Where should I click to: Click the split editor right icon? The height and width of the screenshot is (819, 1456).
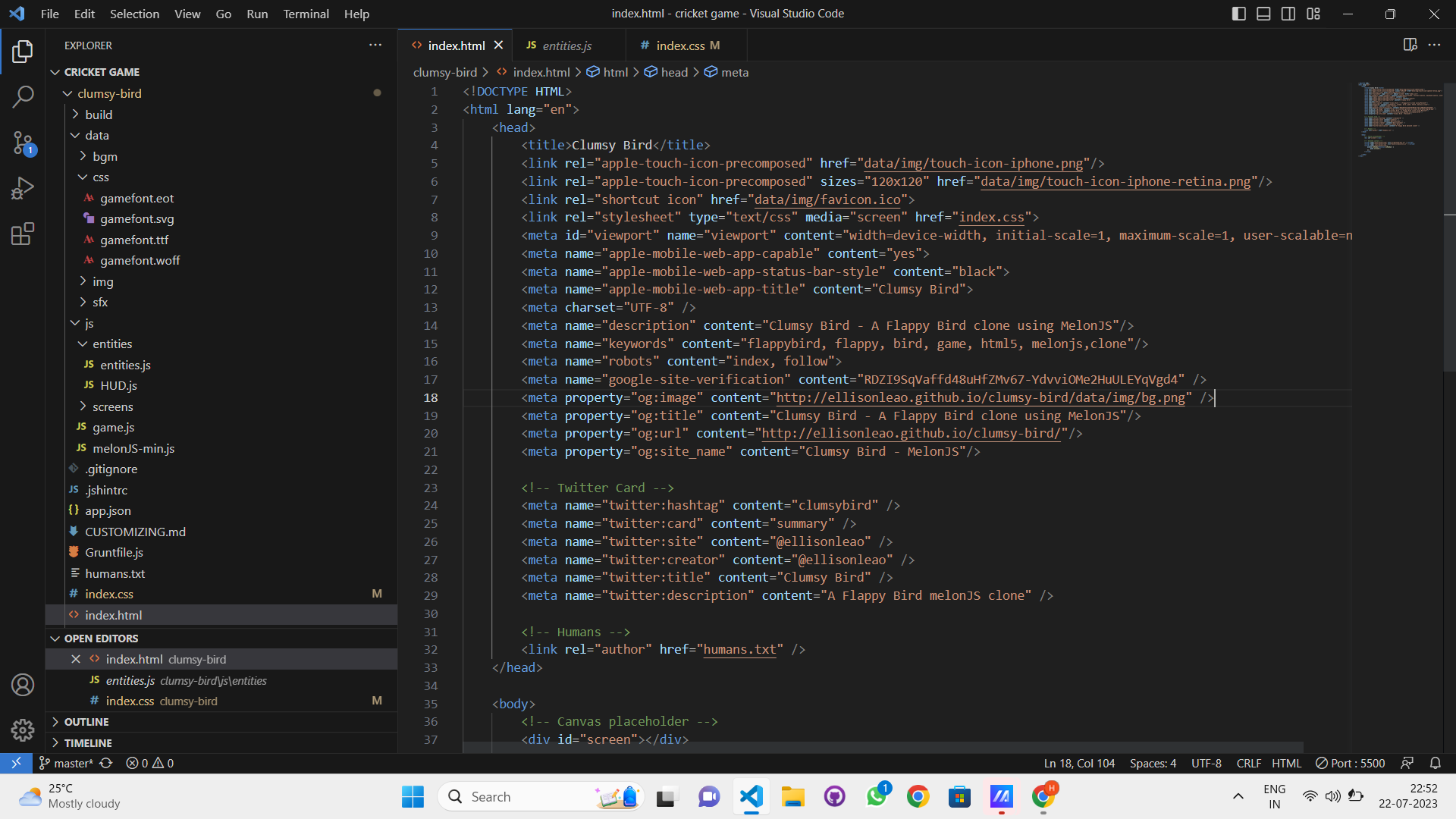point(1410,45)
